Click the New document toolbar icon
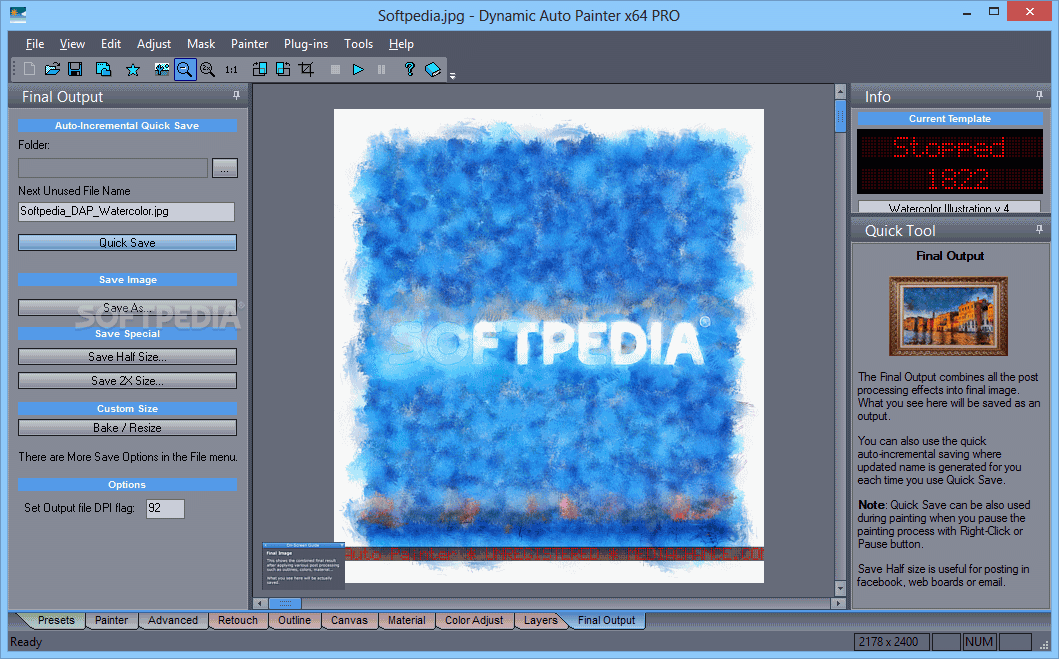The image size is (1059, 659). pyautogui.click(x=29, y=69)
